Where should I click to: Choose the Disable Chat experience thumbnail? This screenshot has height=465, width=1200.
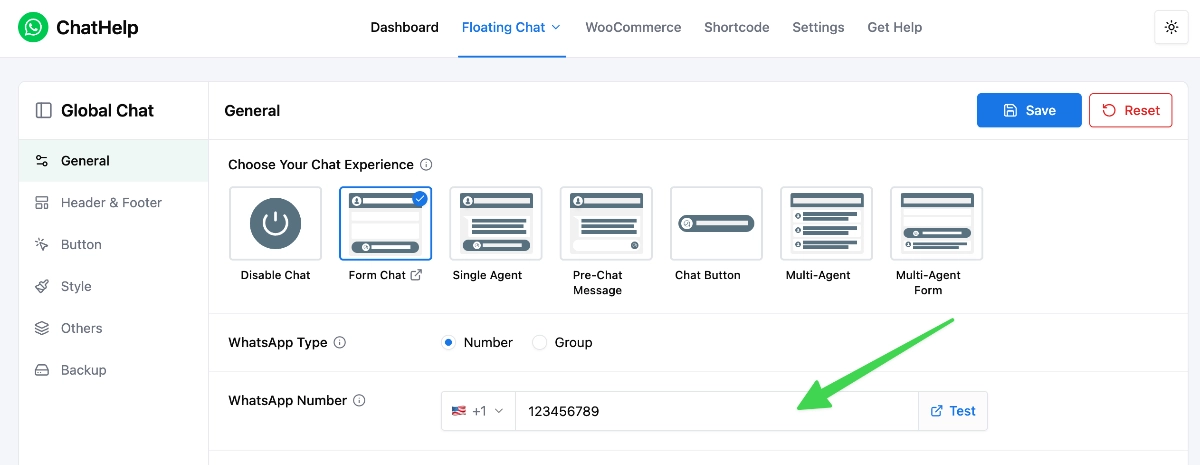tap(276, 223)
